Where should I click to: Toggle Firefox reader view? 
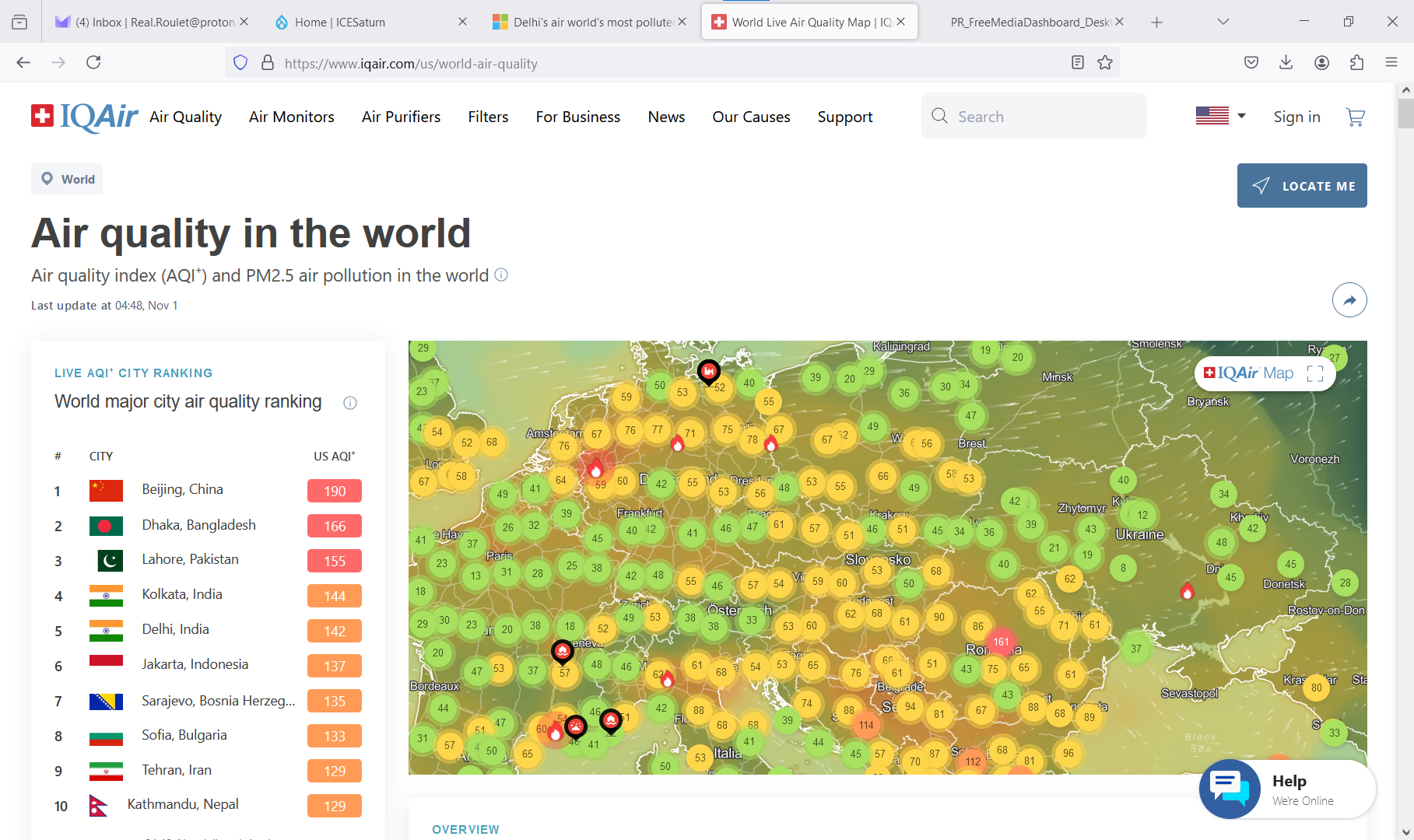pyautogui.click(x=1077, y=63)
